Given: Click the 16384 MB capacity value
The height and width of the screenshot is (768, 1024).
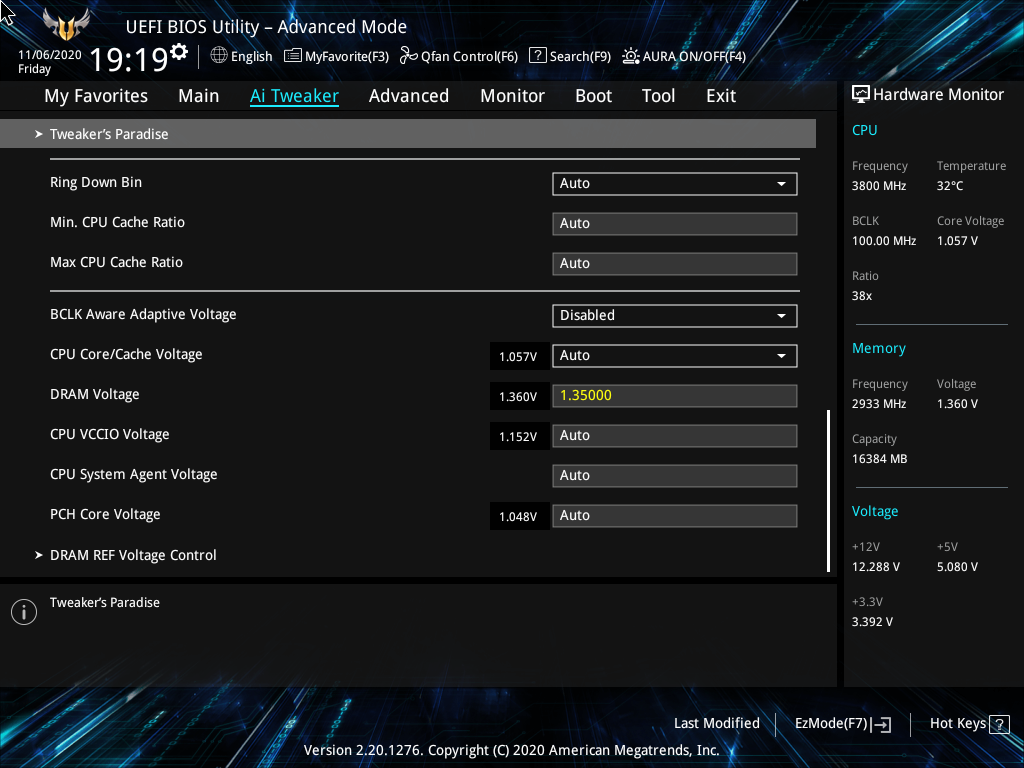Looking at the screenshot, I should tap(880, 459).
